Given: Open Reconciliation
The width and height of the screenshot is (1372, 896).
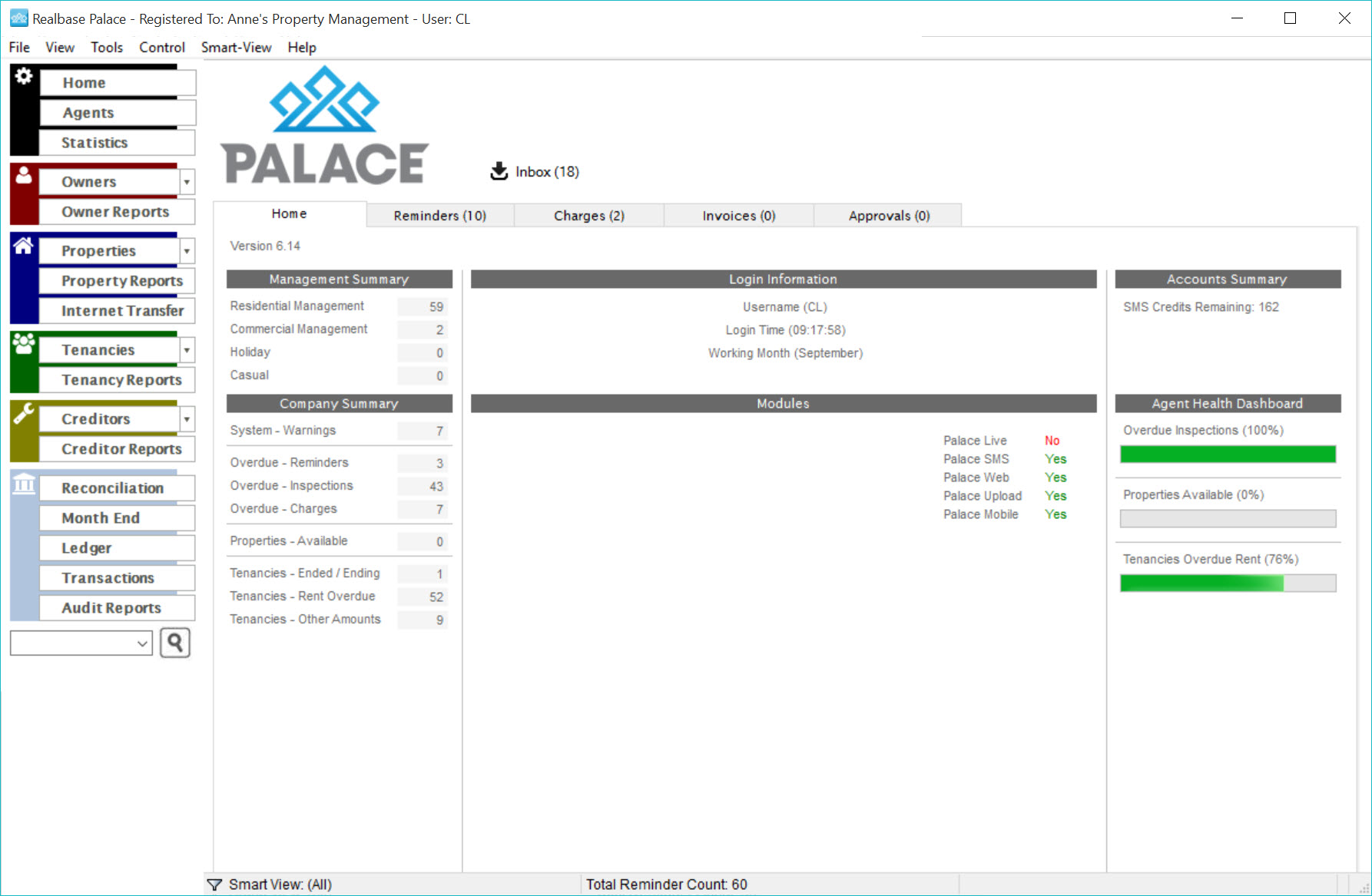Looking at the screenshot, I should pos(118,488).
